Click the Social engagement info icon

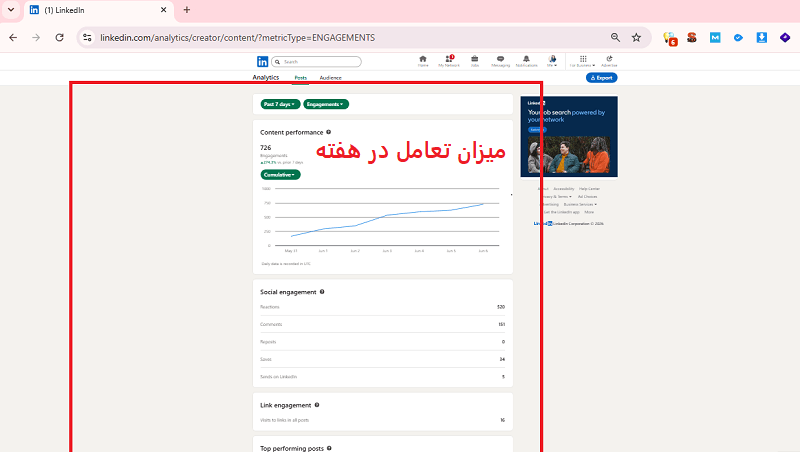coord(322,292)
